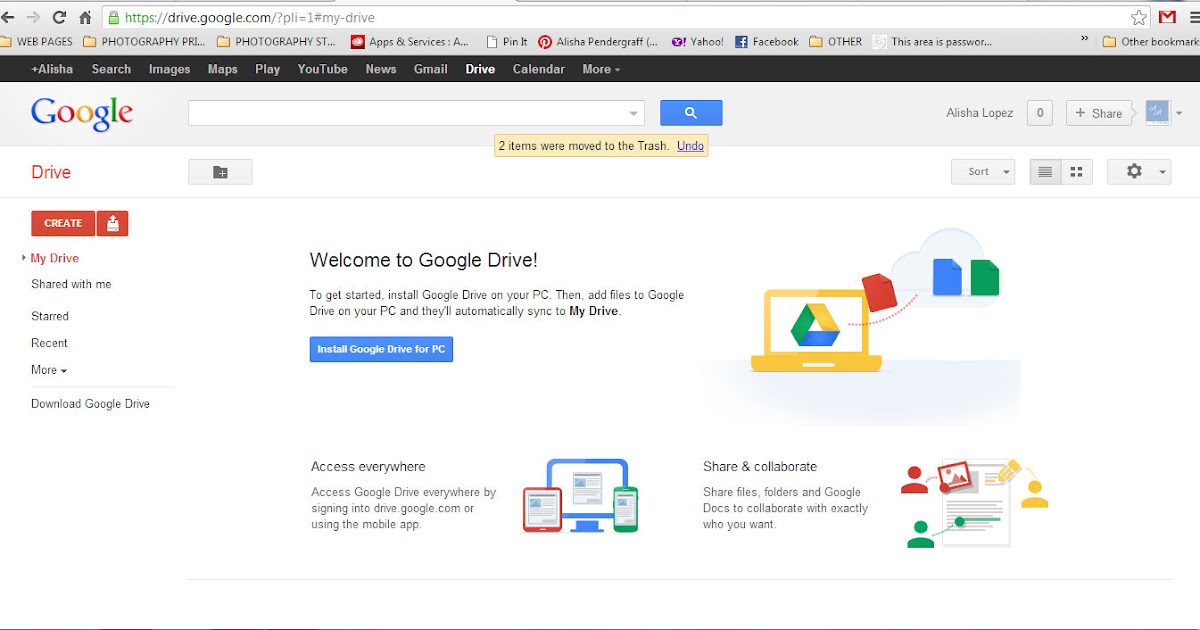Open the Facebook bookmark
Image resolution: width=1200 pixels, height=630 pixels.
click(767, 42)
